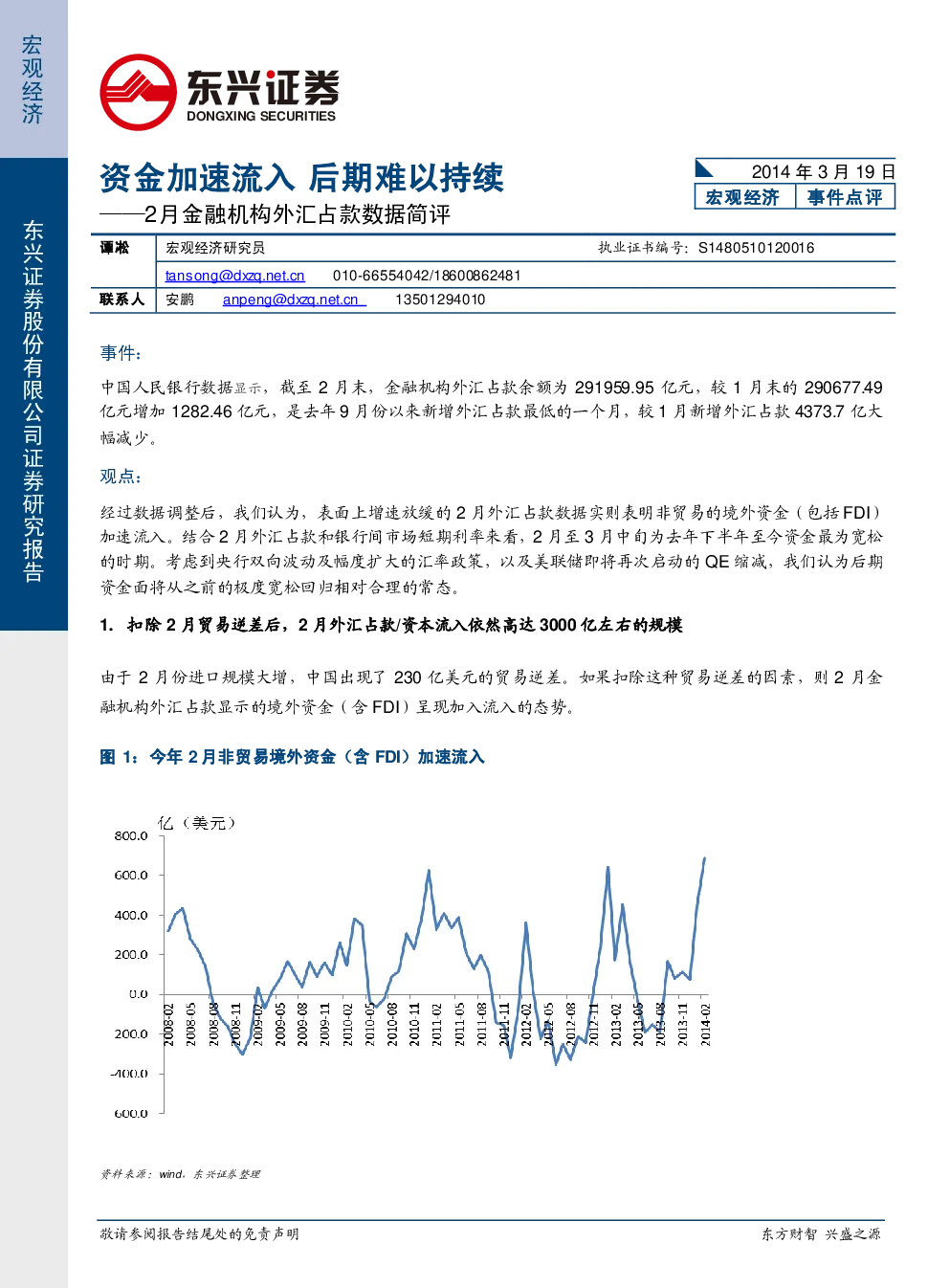Image resolution: width=950 pixels, height=1288 pixels.
Task: Click the footer disclaimer 敬请参阅报告结尾处的免责声明
Action: (199, 1234)
